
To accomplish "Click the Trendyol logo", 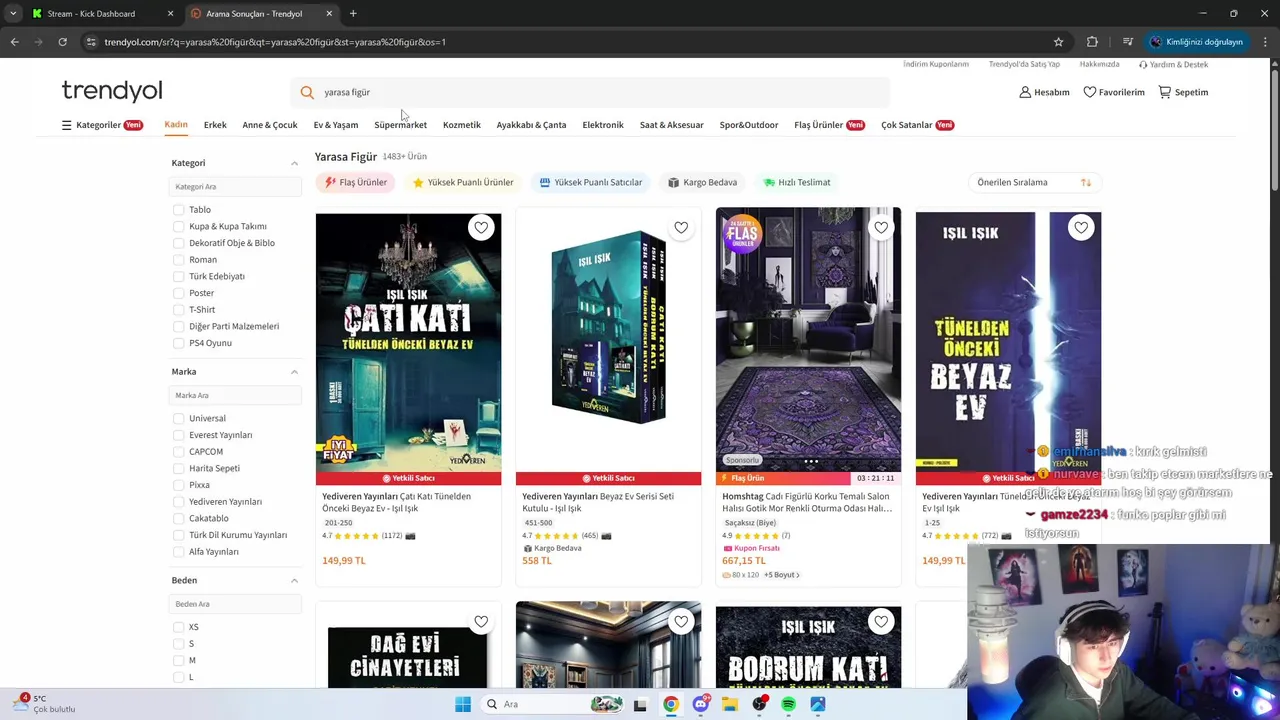I will click(112, 91).
